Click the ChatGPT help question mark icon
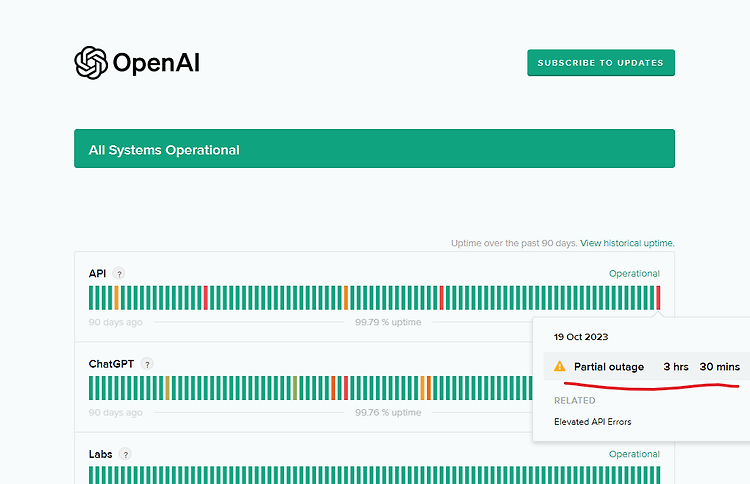Screen dimensions: 750x484 (147, 364)
